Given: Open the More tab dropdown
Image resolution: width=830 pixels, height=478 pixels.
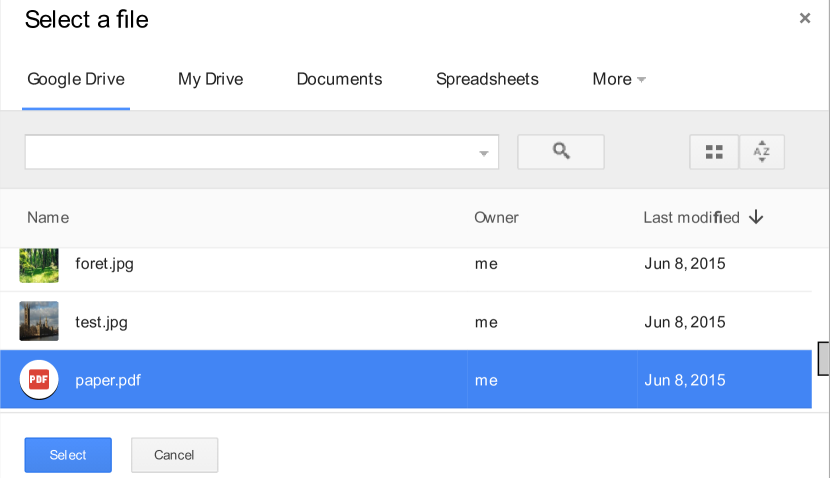Looking at the screenshot, I should (619, 79).
